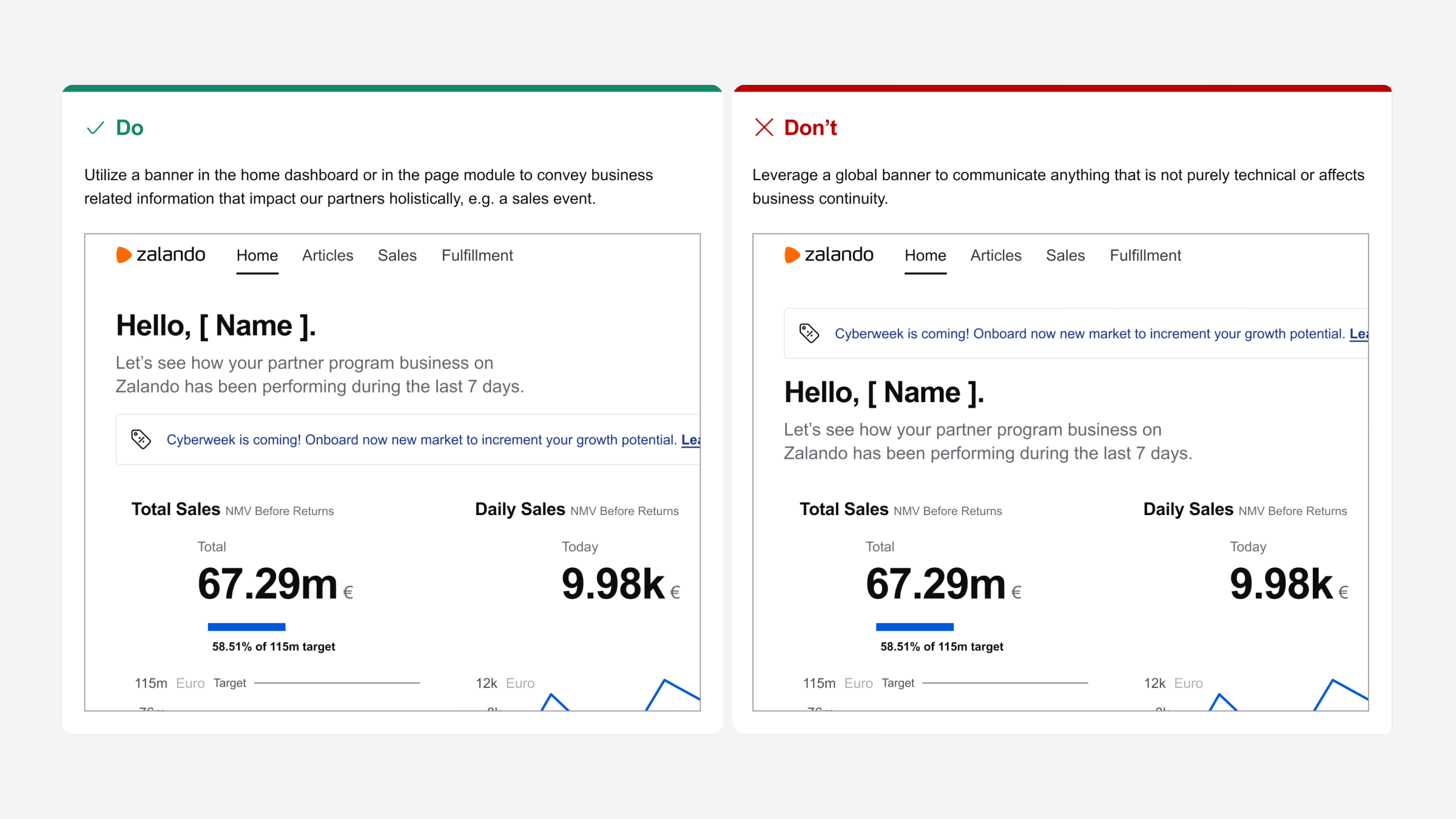Click the red X icon next to Don't
Image resolution: width=1456 pixels, height=819 pixels.
(x=763, y=126)
